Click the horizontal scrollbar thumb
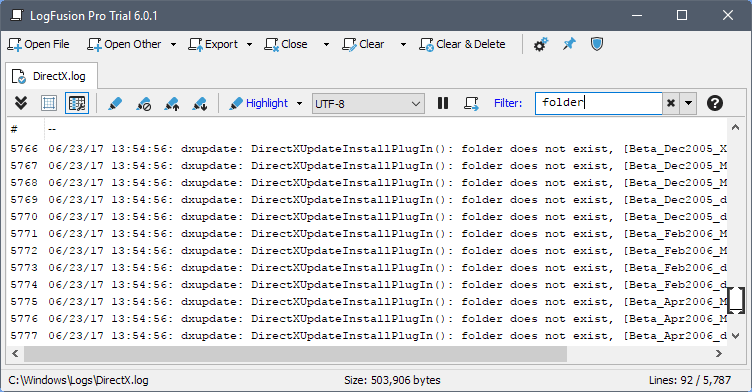This screenshot has width=752, height=392. pos(295,354)
